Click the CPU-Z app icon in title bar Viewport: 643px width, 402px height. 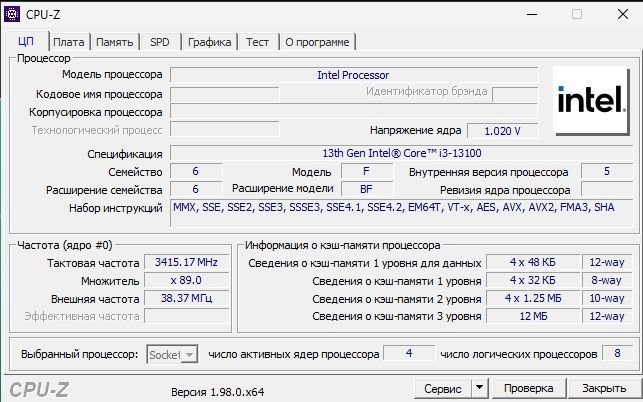tap(11, 14)
